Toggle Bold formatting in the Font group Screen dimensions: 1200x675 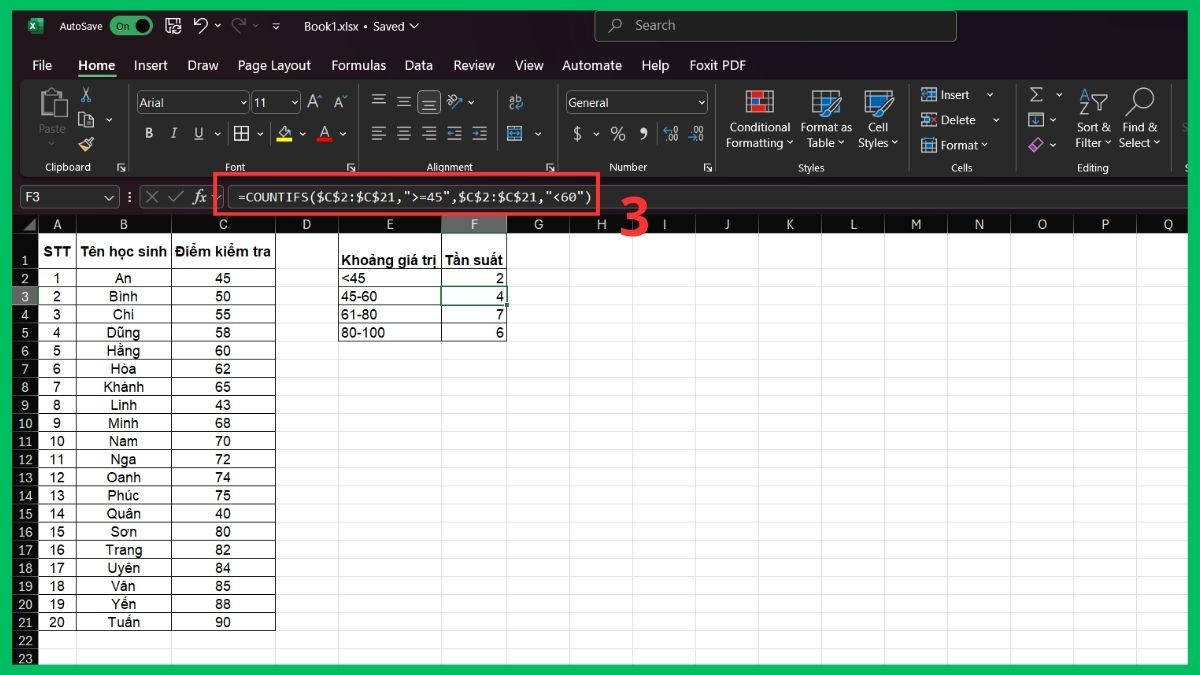coord(148,133)
